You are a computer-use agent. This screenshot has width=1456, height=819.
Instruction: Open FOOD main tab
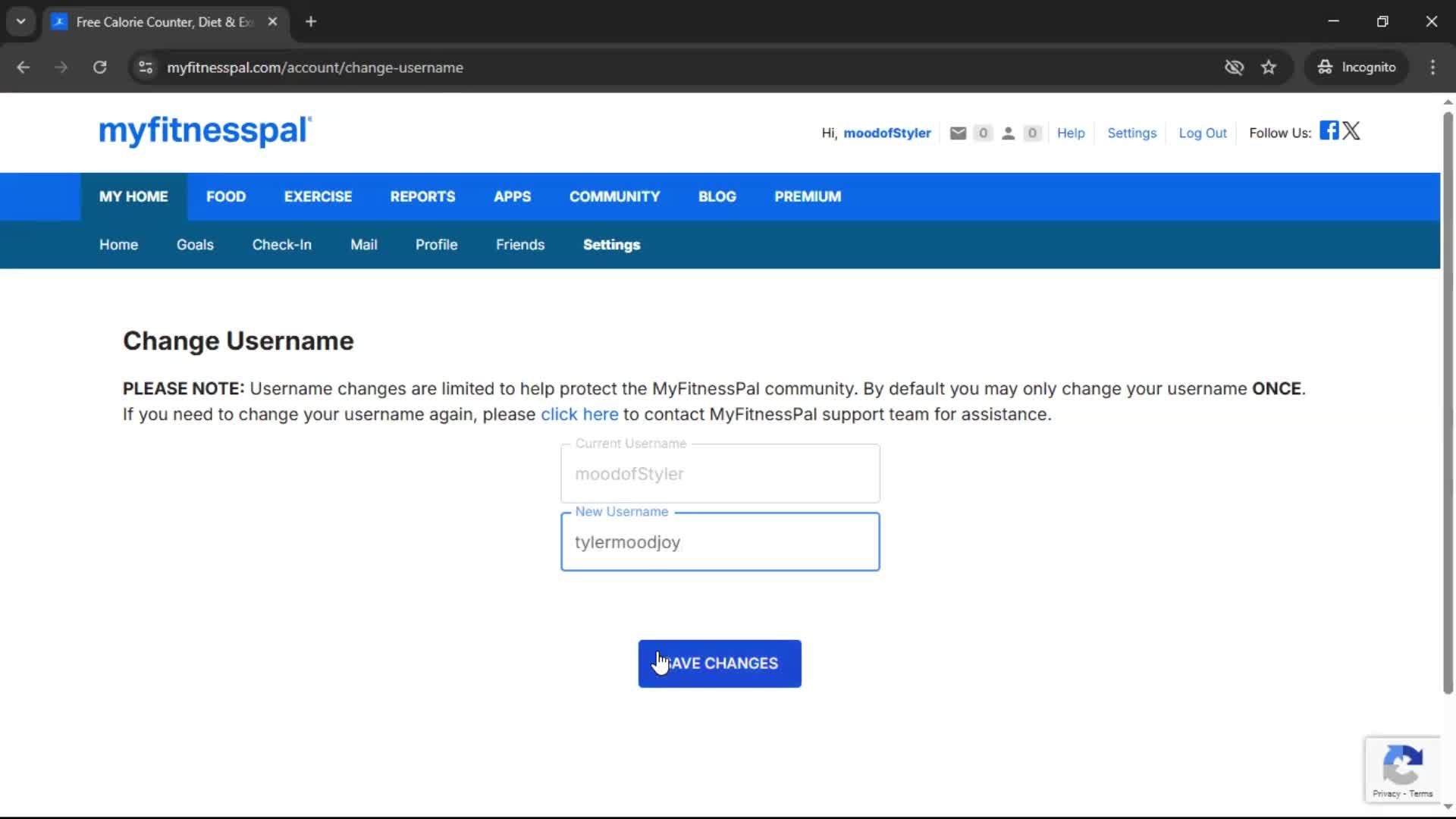click(x=226, y=196)
